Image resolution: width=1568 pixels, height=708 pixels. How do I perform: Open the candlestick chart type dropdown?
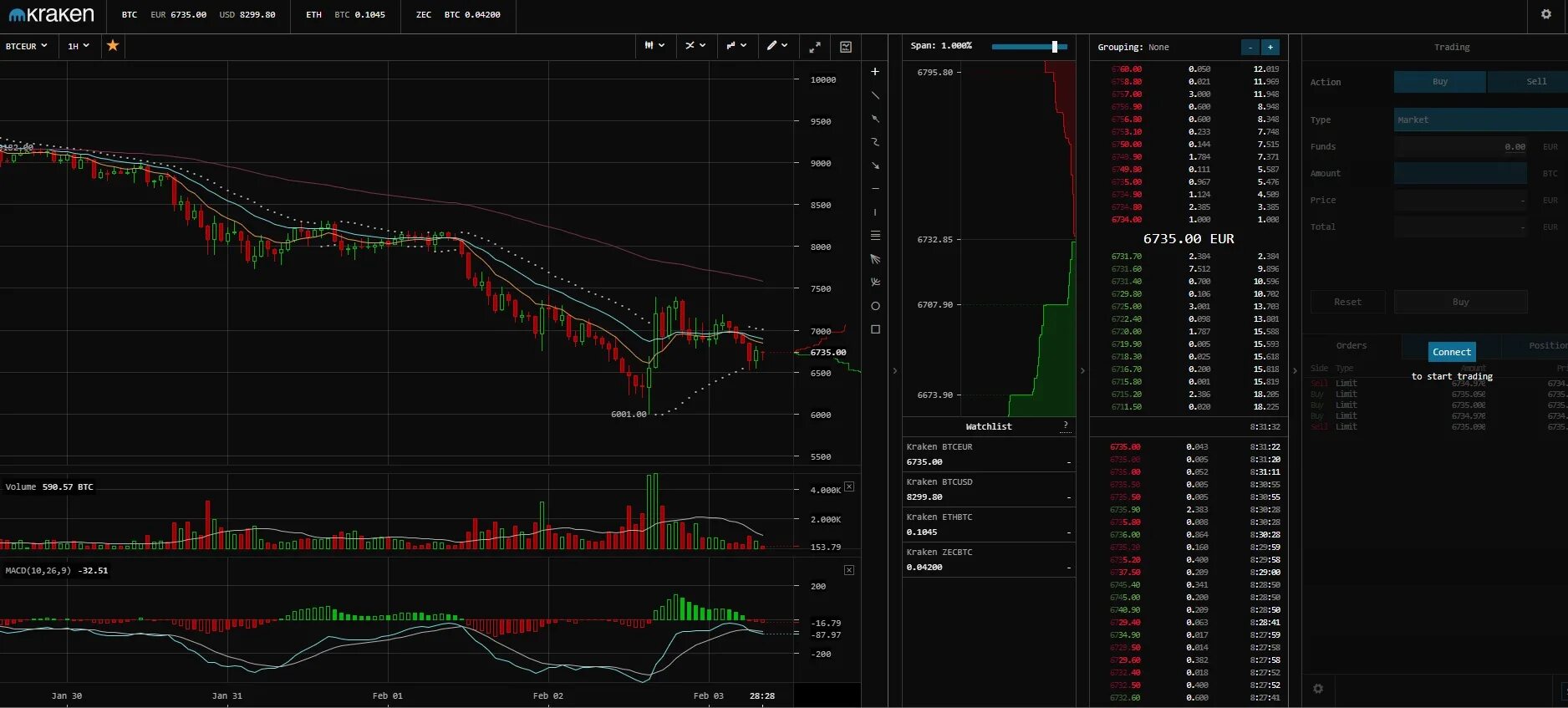[x=654, y=46]
